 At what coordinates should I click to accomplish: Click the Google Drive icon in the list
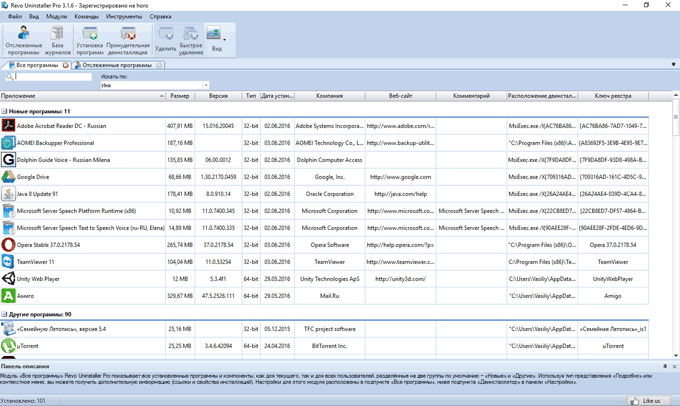[8, 177]
